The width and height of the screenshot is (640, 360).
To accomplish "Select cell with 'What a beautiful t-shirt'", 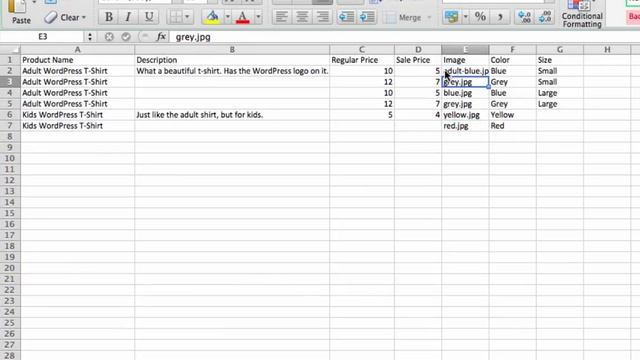I will tap(232, 71).
